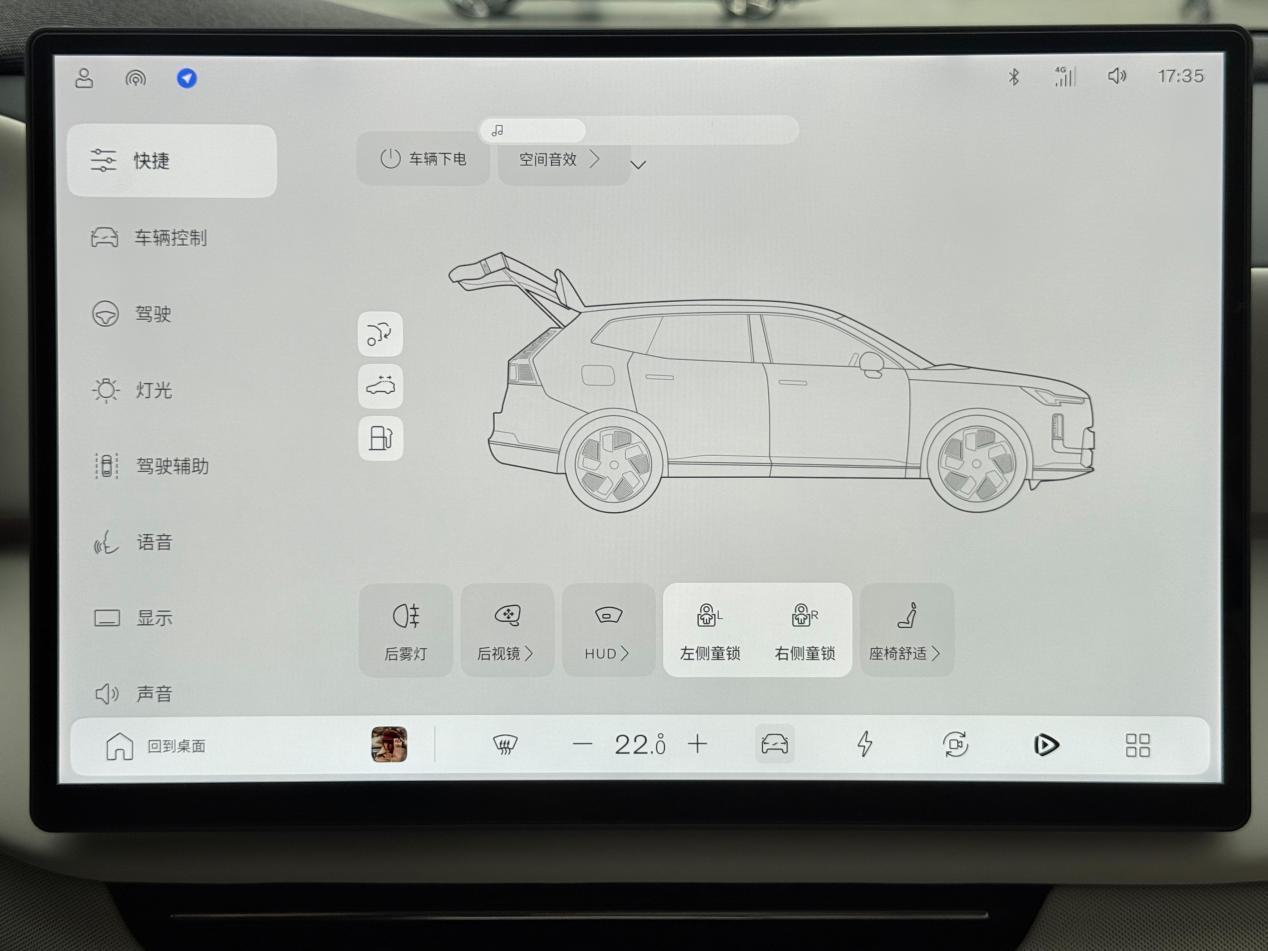Open 空间音效 spatial sound settings
1268x951 pixels.
click(x=562, y=159)
